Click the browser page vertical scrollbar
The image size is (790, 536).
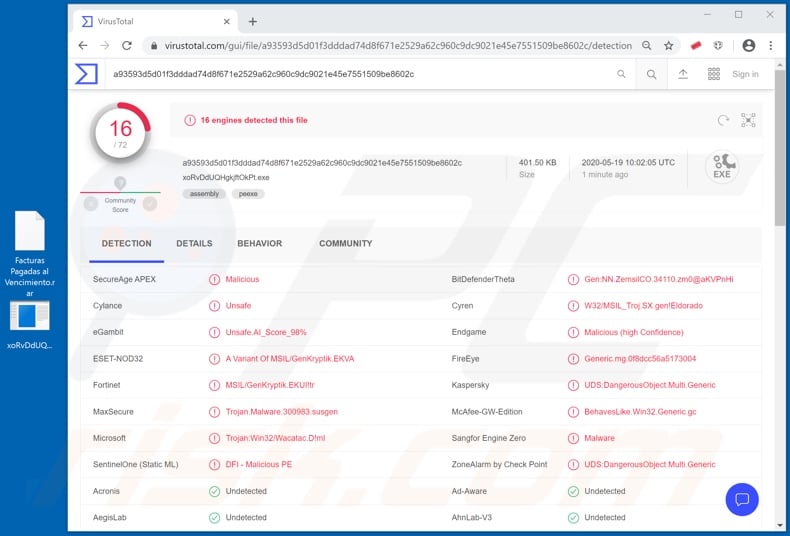coord(779,149)
